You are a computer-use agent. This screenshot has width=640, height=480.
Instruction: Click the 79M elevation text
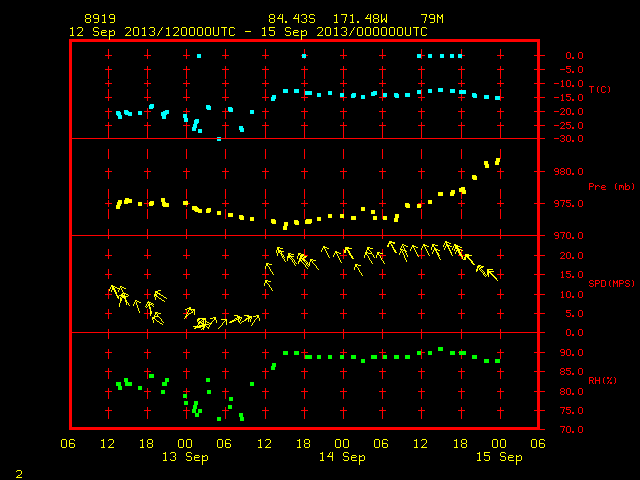pyautogui.click(x=432, y=19)
